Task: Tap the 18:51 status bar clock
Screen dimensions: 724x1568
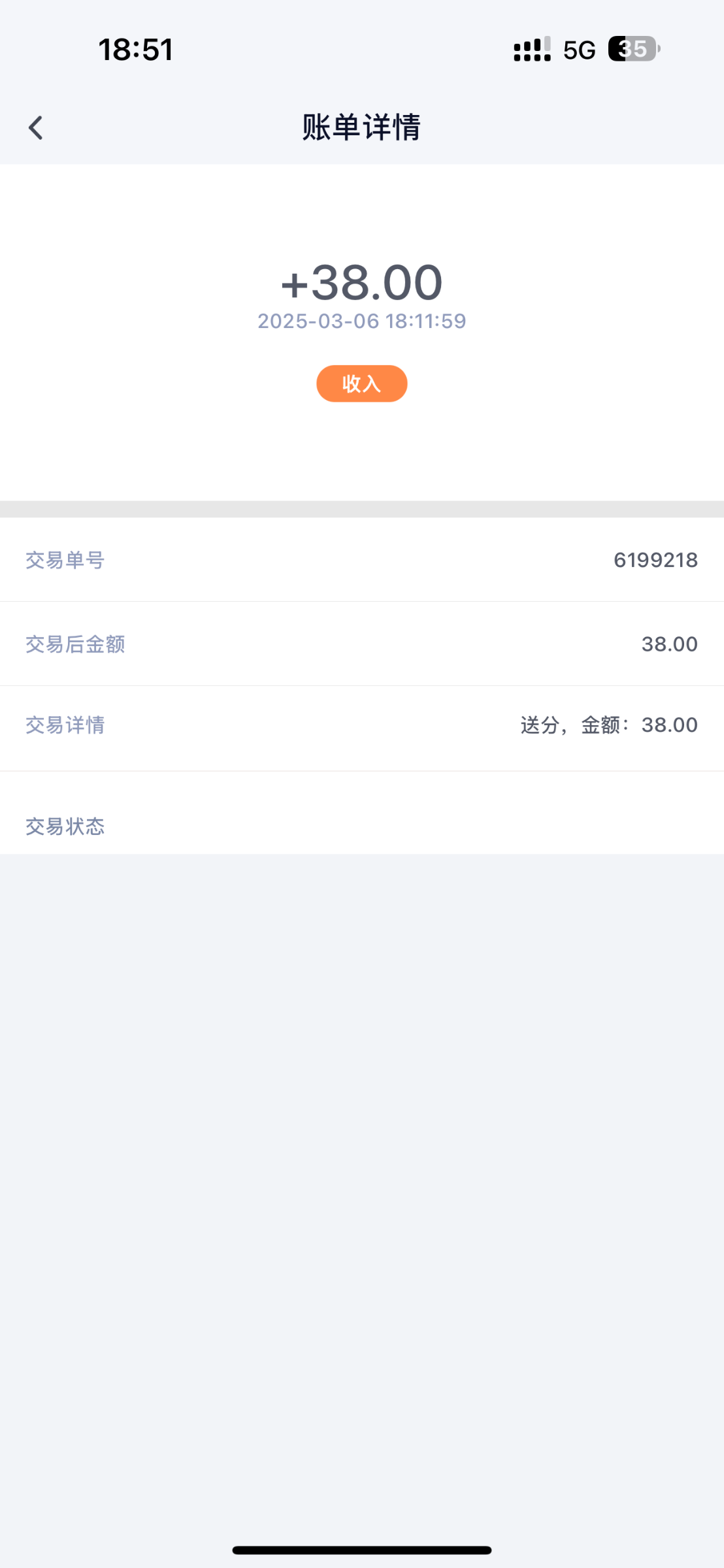Action: tap(135, 50)
